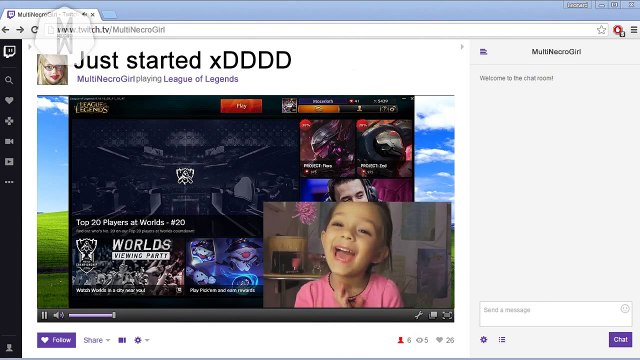640x360 pixels.
Task: Click the total views eye counter
Action: click(422, 340)
